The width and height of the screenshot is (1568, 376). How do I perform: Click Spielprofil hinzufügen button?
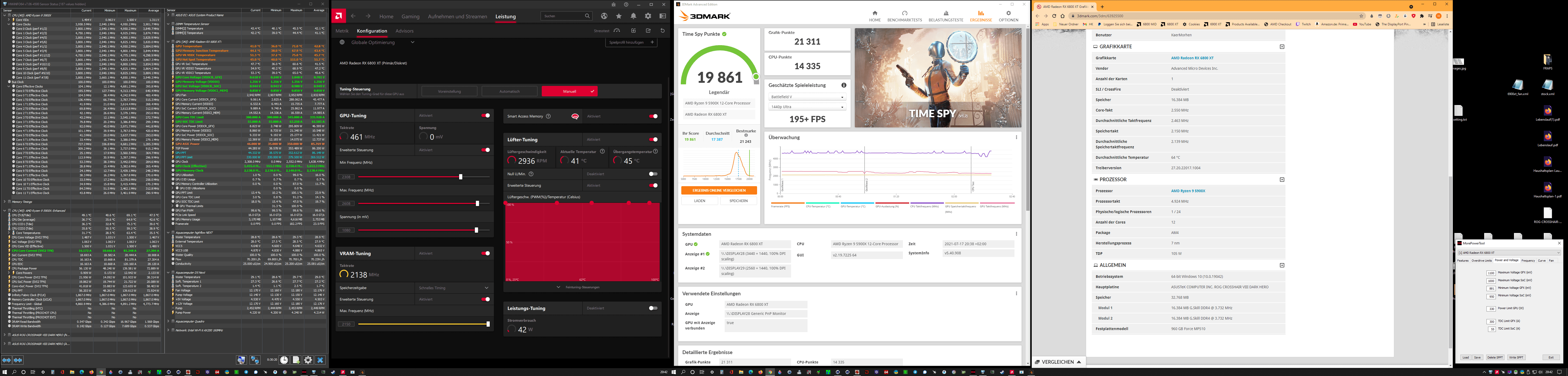(631, 43)
